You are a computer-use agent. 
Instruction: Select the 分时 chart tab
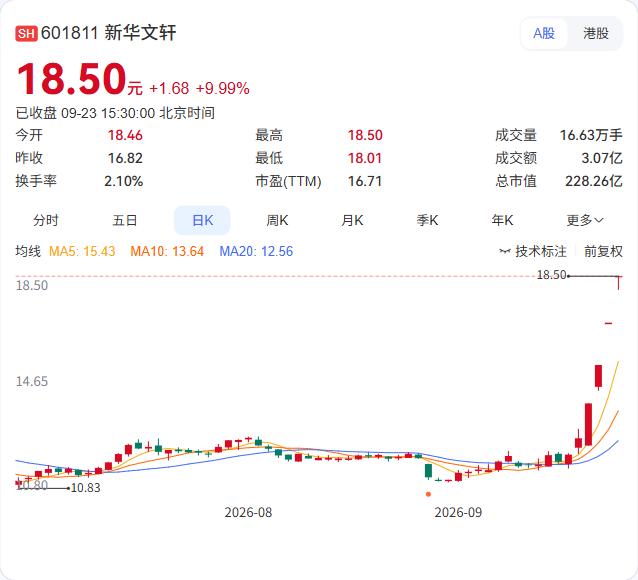[46, 220]
